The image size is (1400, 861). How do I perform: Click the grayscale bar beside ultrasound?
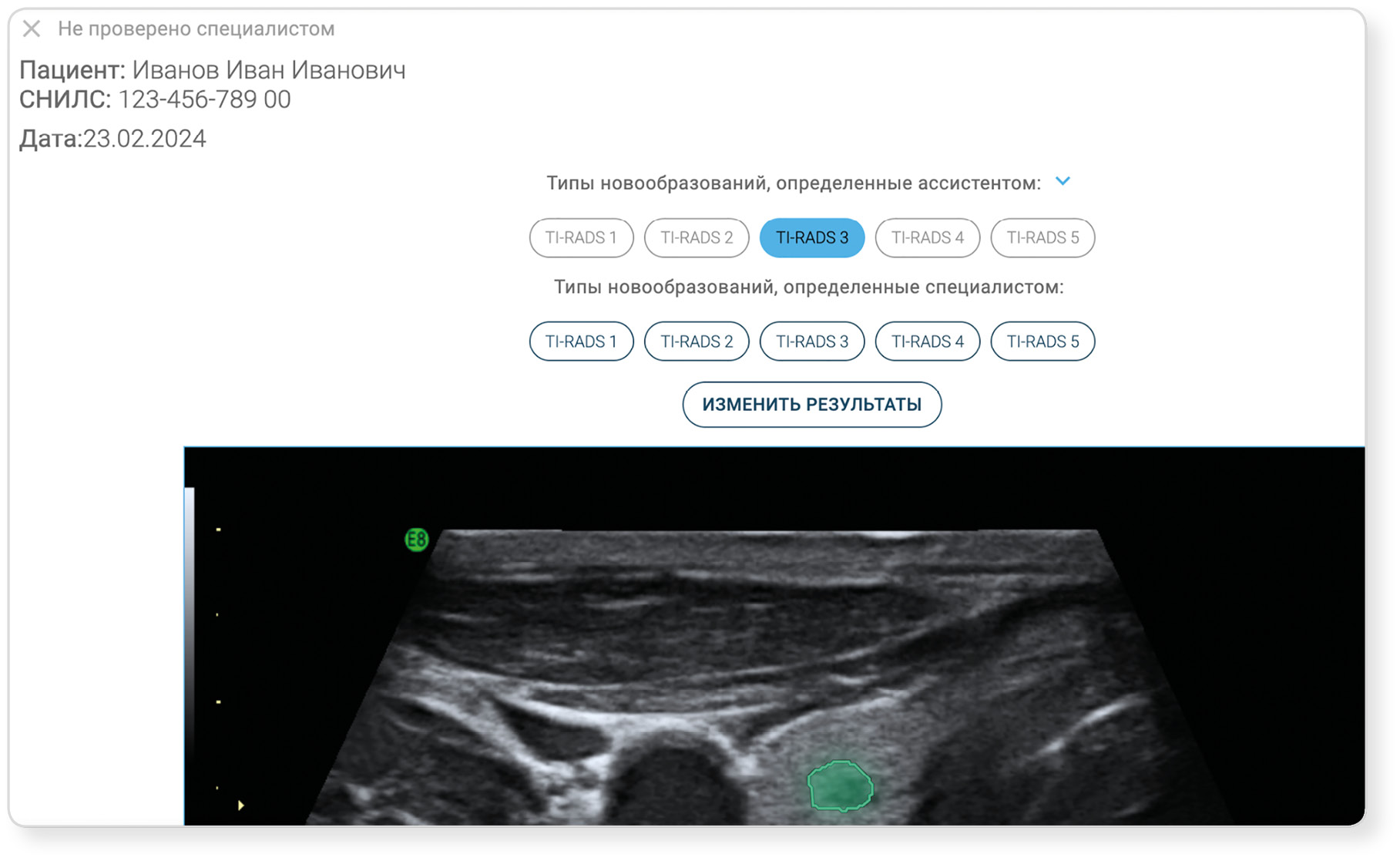coord(190,655)
